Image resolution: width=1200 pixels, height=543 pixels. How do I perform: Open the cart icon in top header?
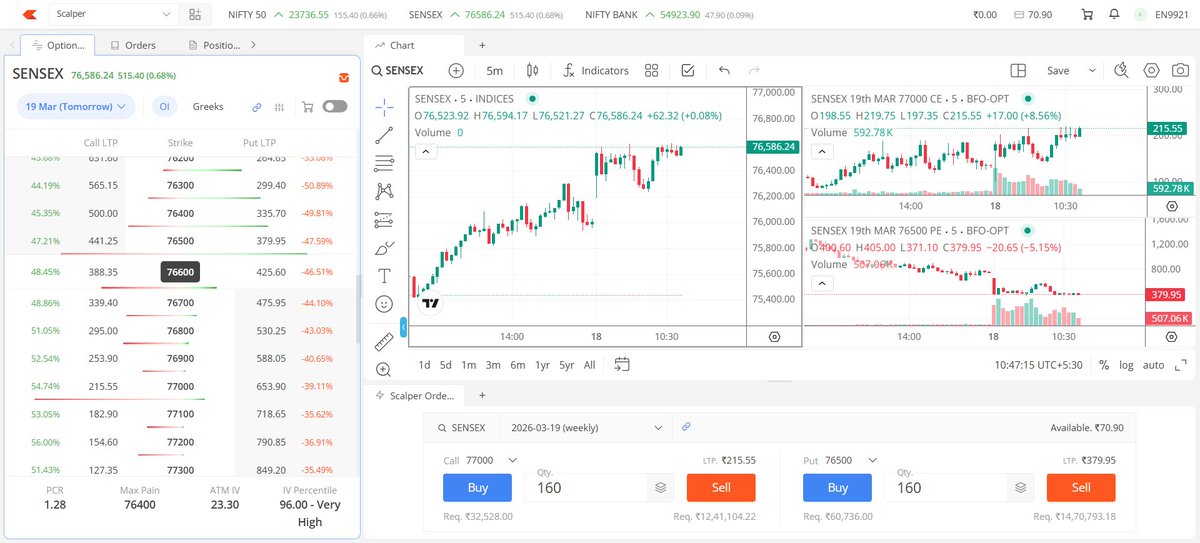pyautogui.click(x=1087, y=15)
